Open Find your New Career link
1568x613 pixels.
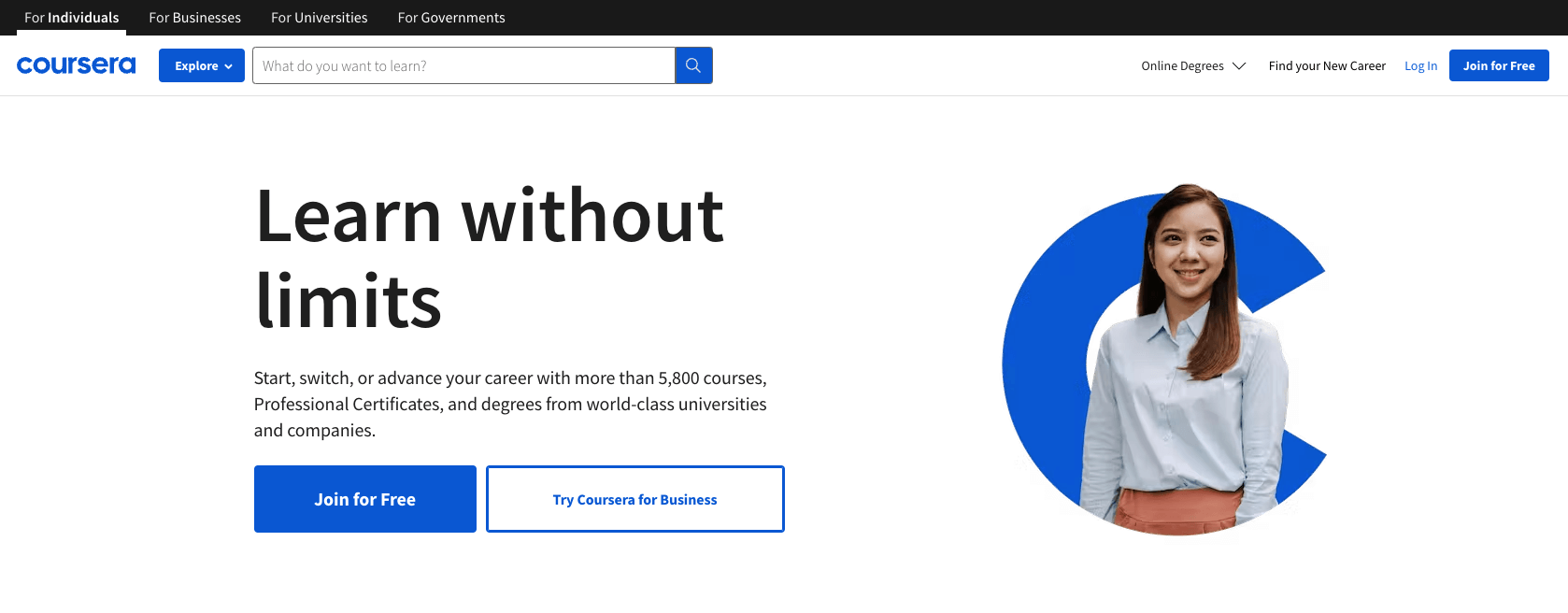pos(1327,65)
